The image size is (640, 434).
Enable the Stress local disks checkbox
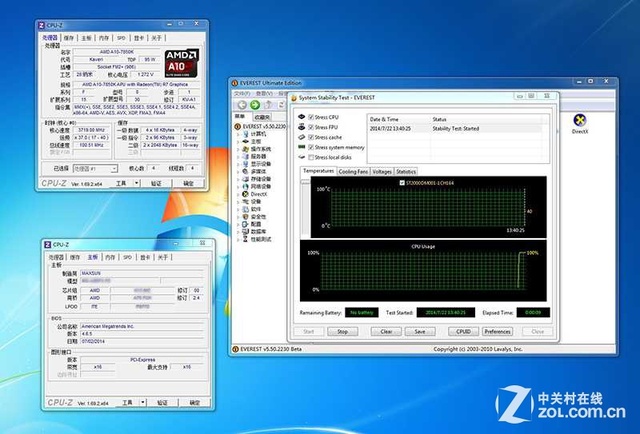tap(311, 157)
